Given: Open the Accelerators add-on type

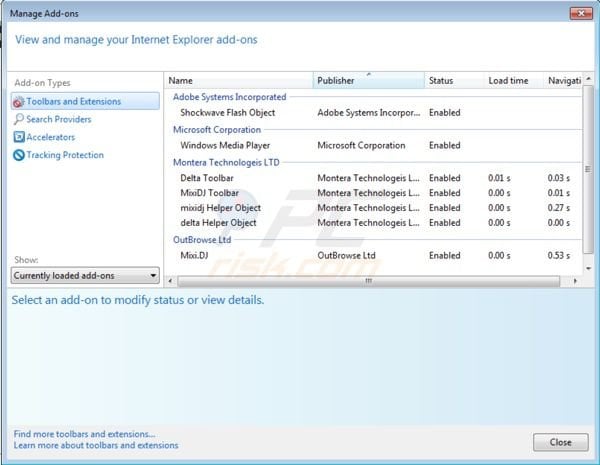Looking at the screenshot, I should (51, 137).
